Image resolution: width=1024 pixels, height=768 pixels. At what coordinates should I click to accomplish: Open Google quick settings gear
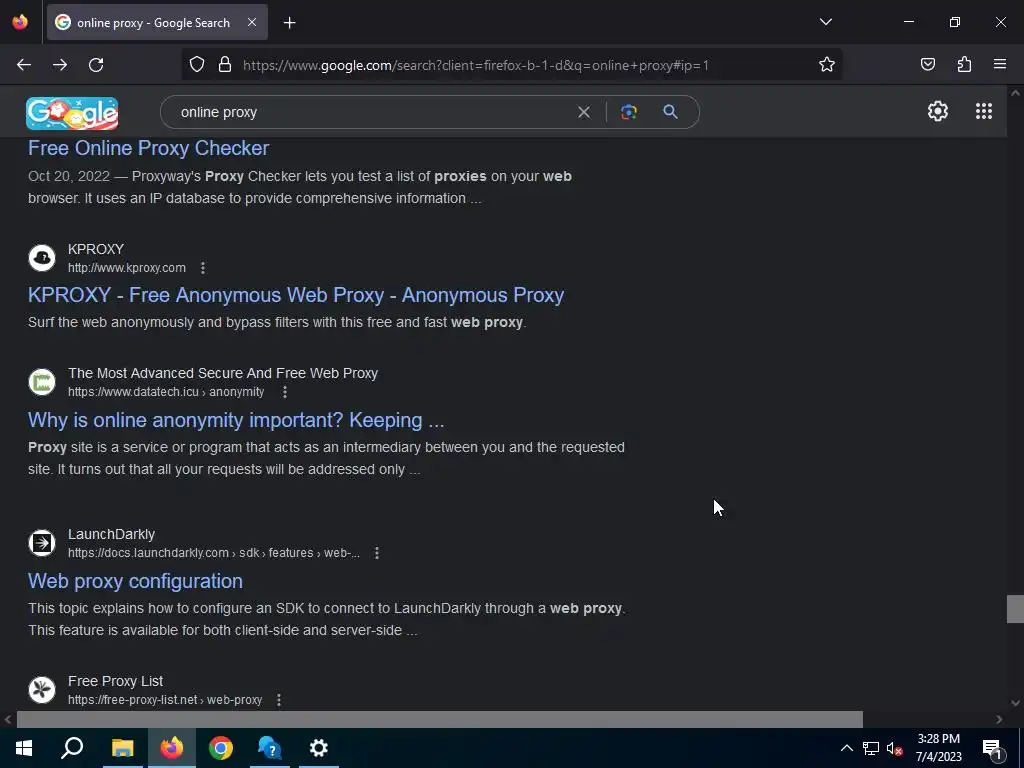938,111
